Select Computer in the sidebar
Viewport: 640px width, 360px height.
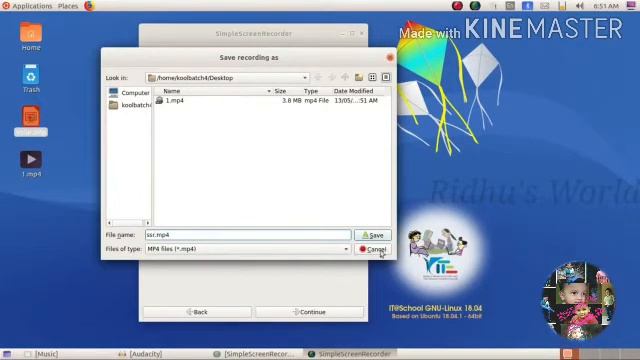pos(129,93)
